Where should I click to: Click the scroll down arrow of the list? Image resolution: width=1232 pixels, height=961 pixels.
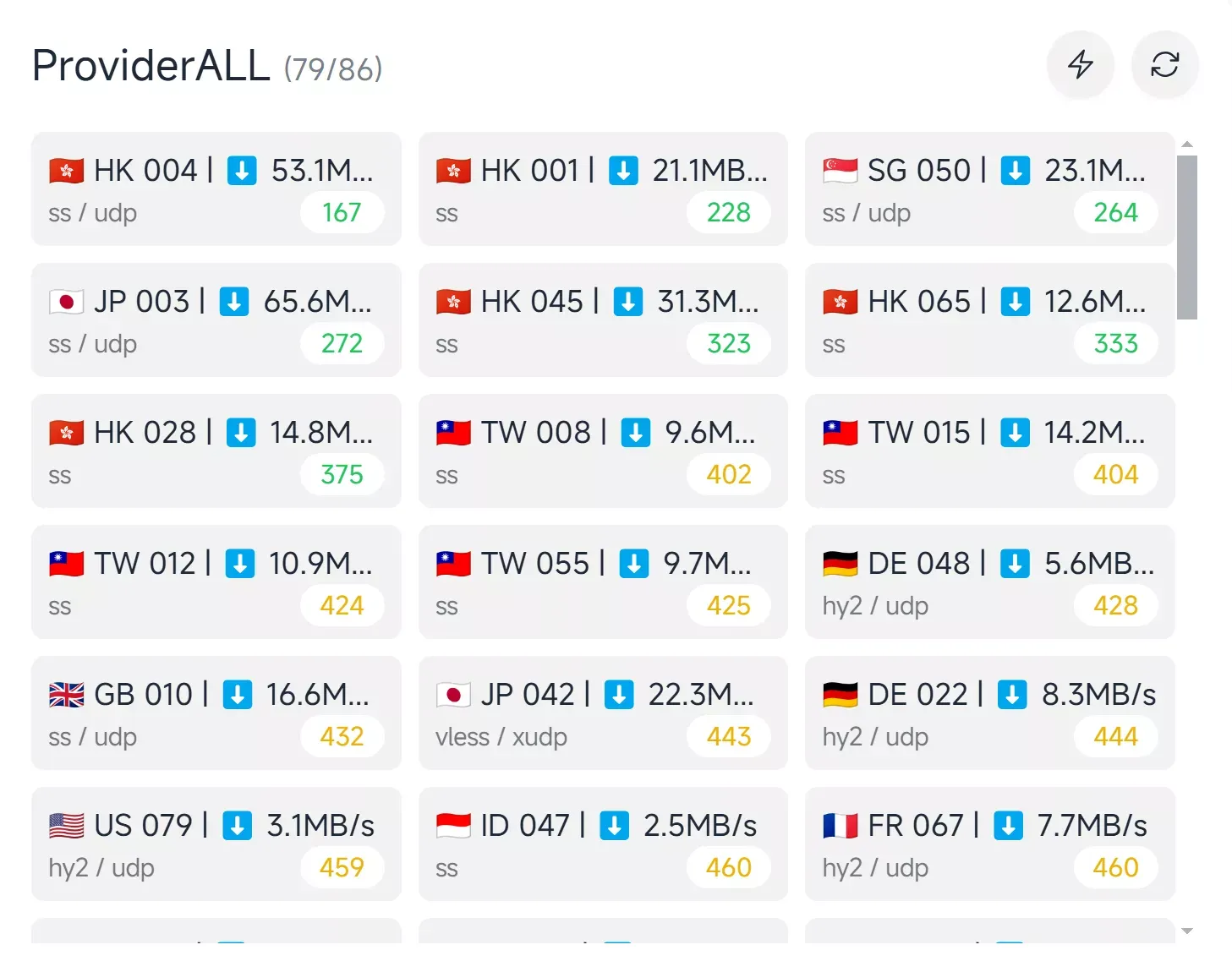(x=1186, y=931)
